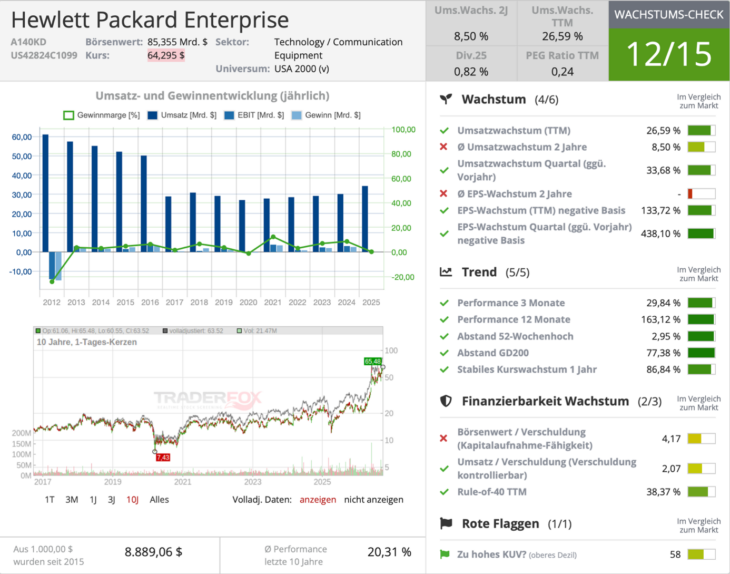Select the 1T chart timeframe

[49, 500]
